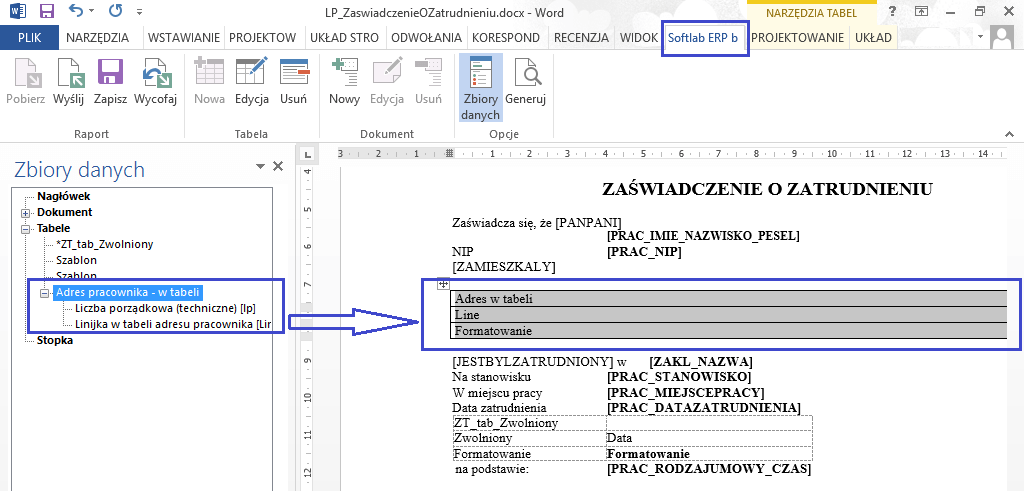Click ZAŚWIADCZENIE O ZATRUDNIENIU heading

(x=767, y=189)
